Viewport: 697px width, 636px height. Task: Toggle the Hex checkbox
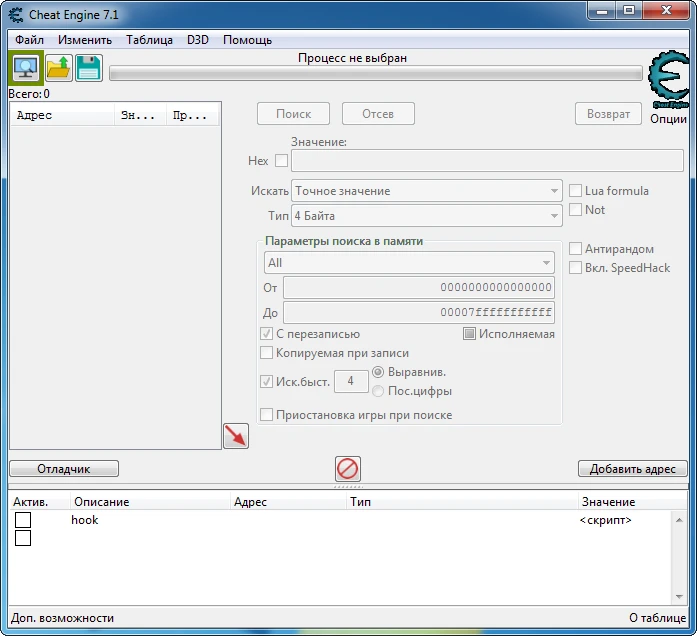coord(281,160)
